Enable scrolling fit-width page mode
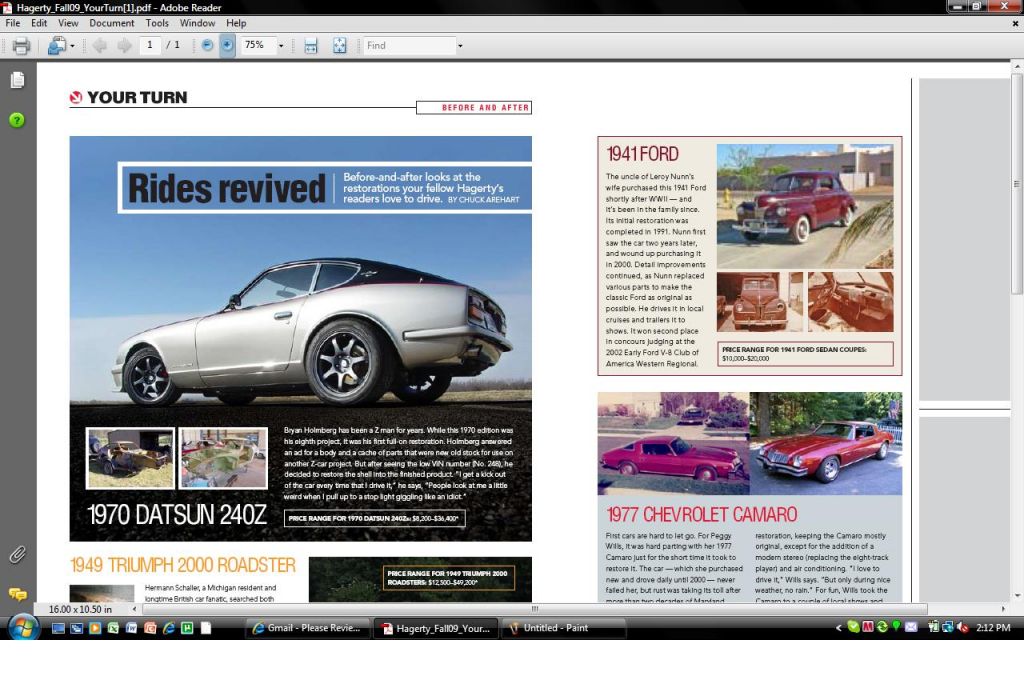 coord(311,45)
